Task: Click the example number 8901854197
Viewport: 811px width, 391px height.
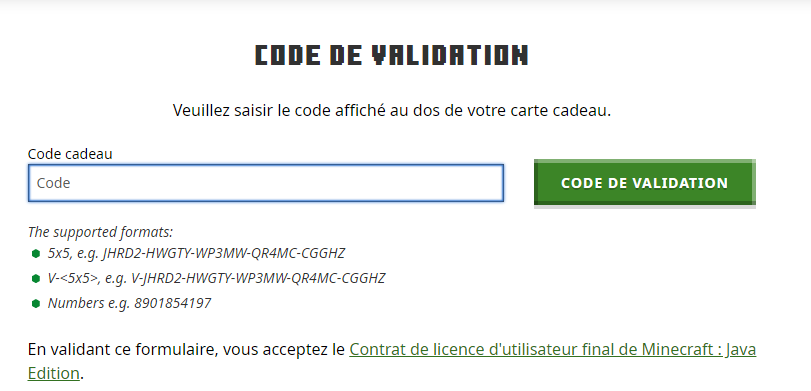Action: pyautogui.click(x=173, y=303)
